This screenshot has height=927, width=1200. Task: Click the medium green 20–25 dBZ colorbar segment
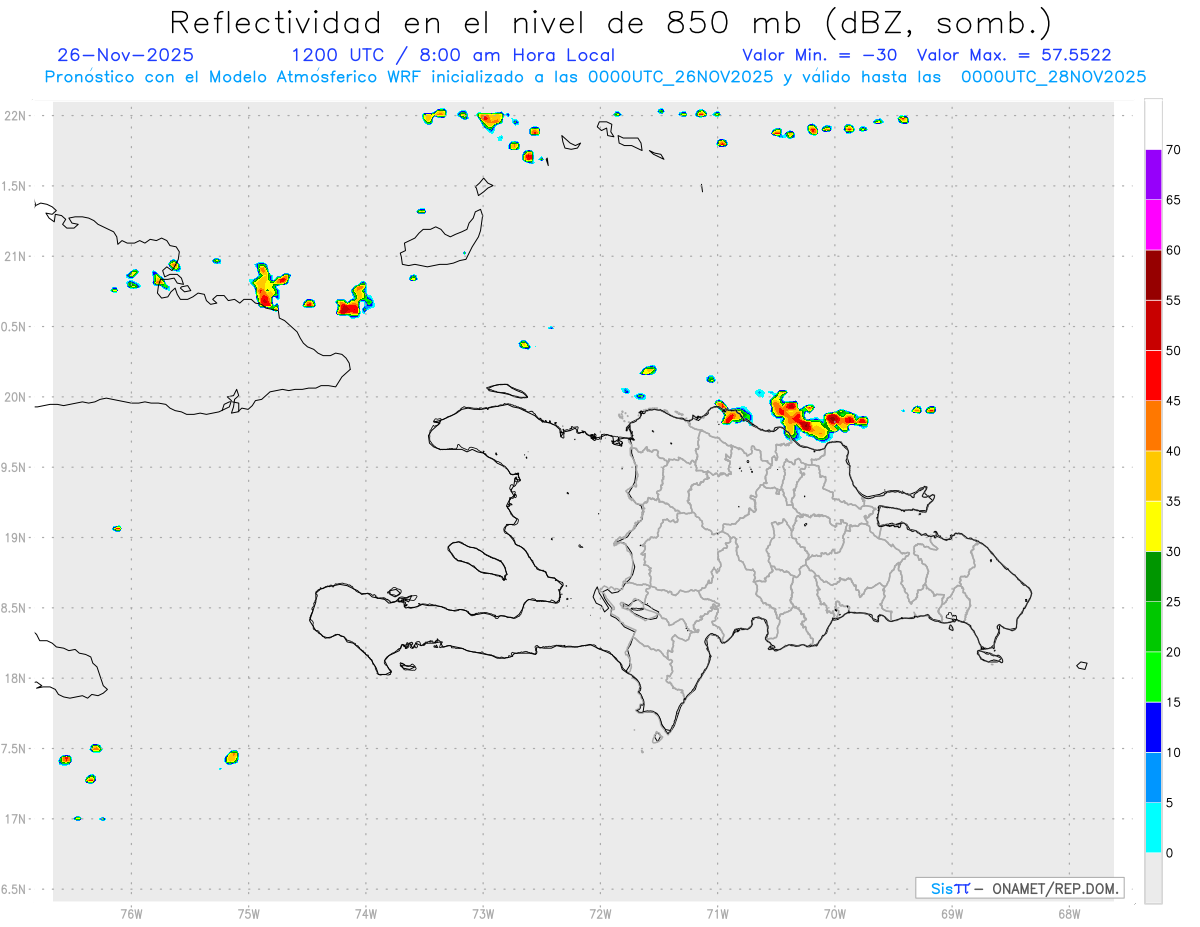click(1153, 627)
